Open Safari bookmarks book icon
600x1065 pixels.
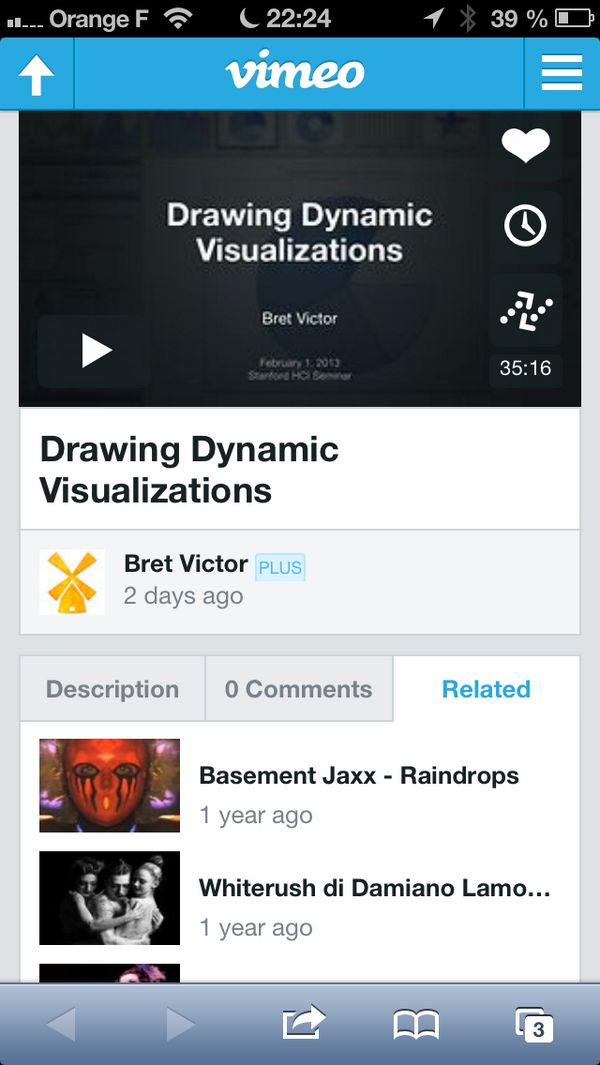tap(416, 1023)
